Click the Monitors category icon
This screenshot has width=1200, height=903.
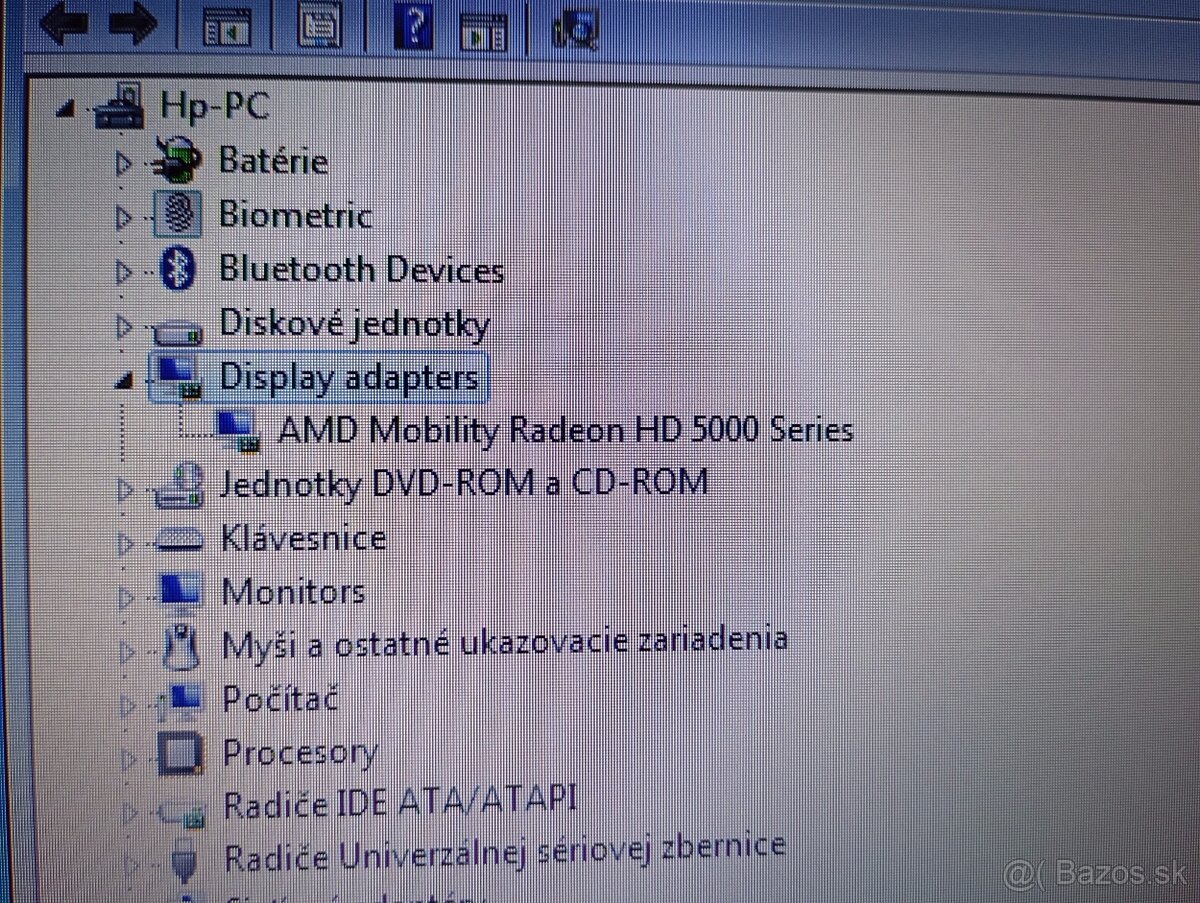(182, 592)
